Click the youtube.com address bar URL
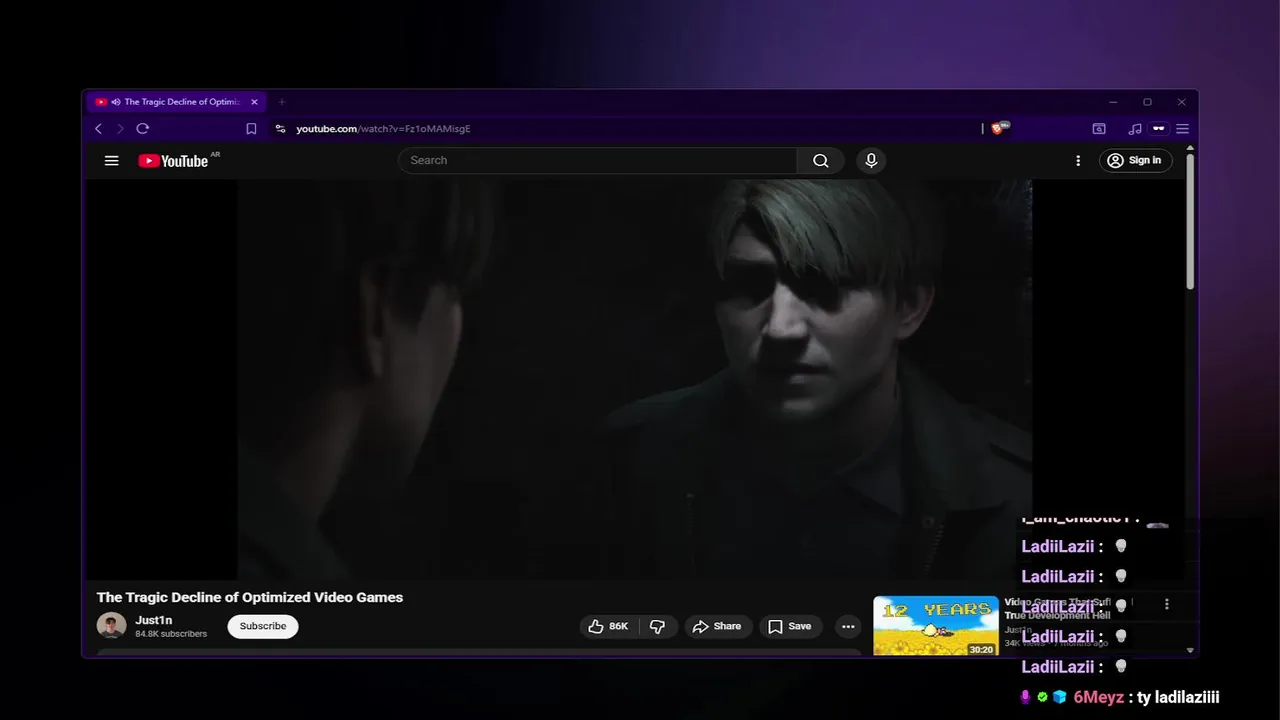Image resolution: width=1280 pixels, height=720 pixels. pyautogui.click(x=383, y=129)
